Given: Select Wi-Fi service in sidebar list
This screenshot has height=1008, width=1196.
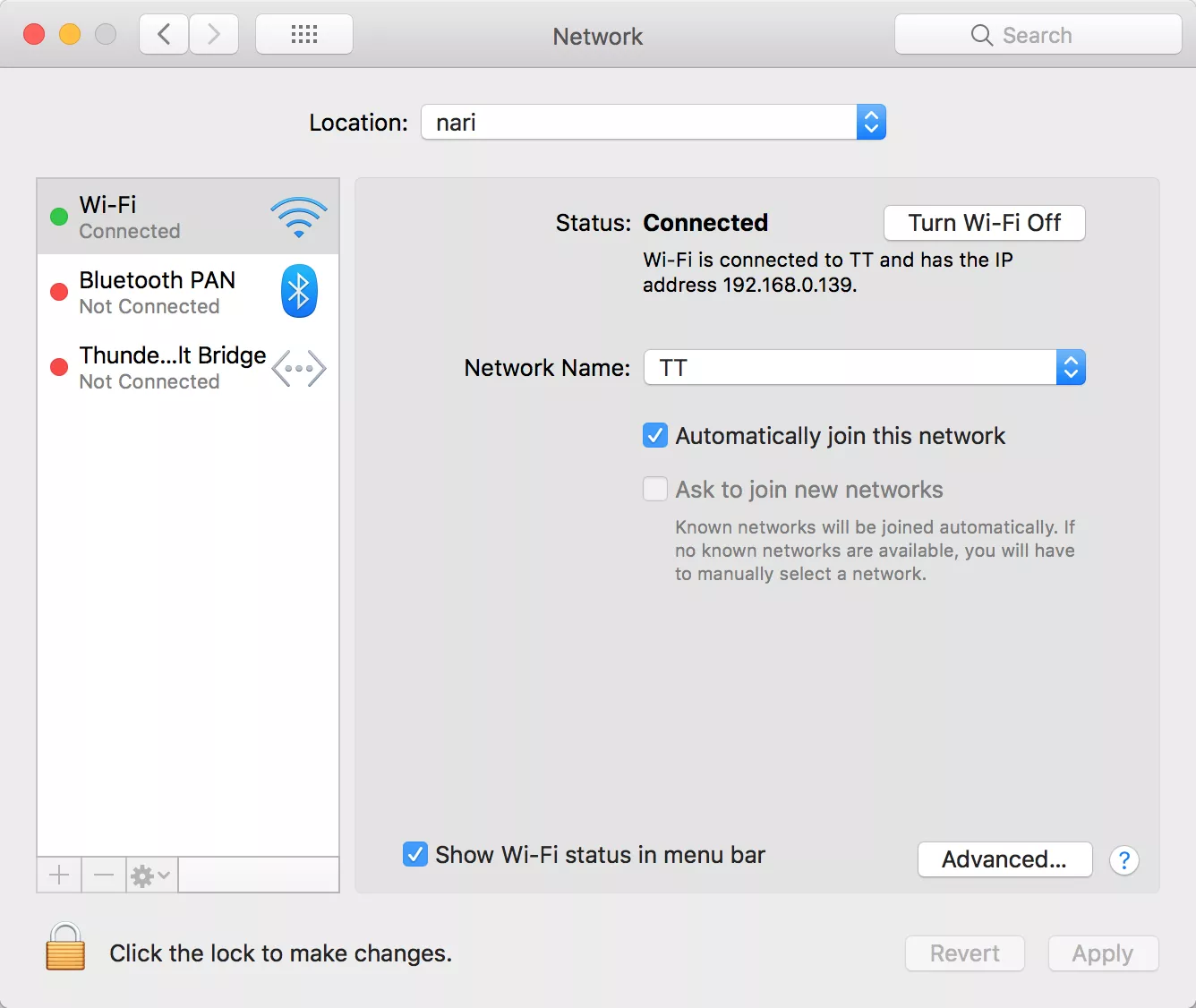Looking at the screenshot, I should (x=188, y=217).
